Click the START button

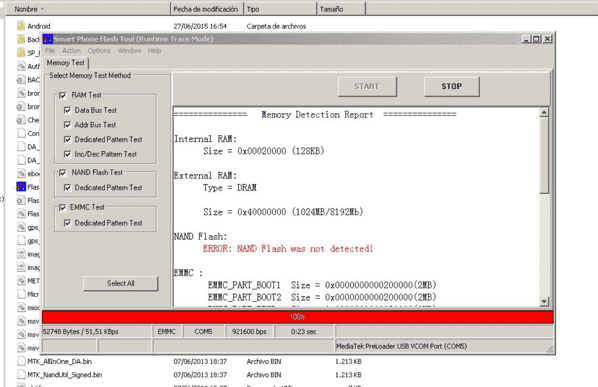[x=367, y=87]
